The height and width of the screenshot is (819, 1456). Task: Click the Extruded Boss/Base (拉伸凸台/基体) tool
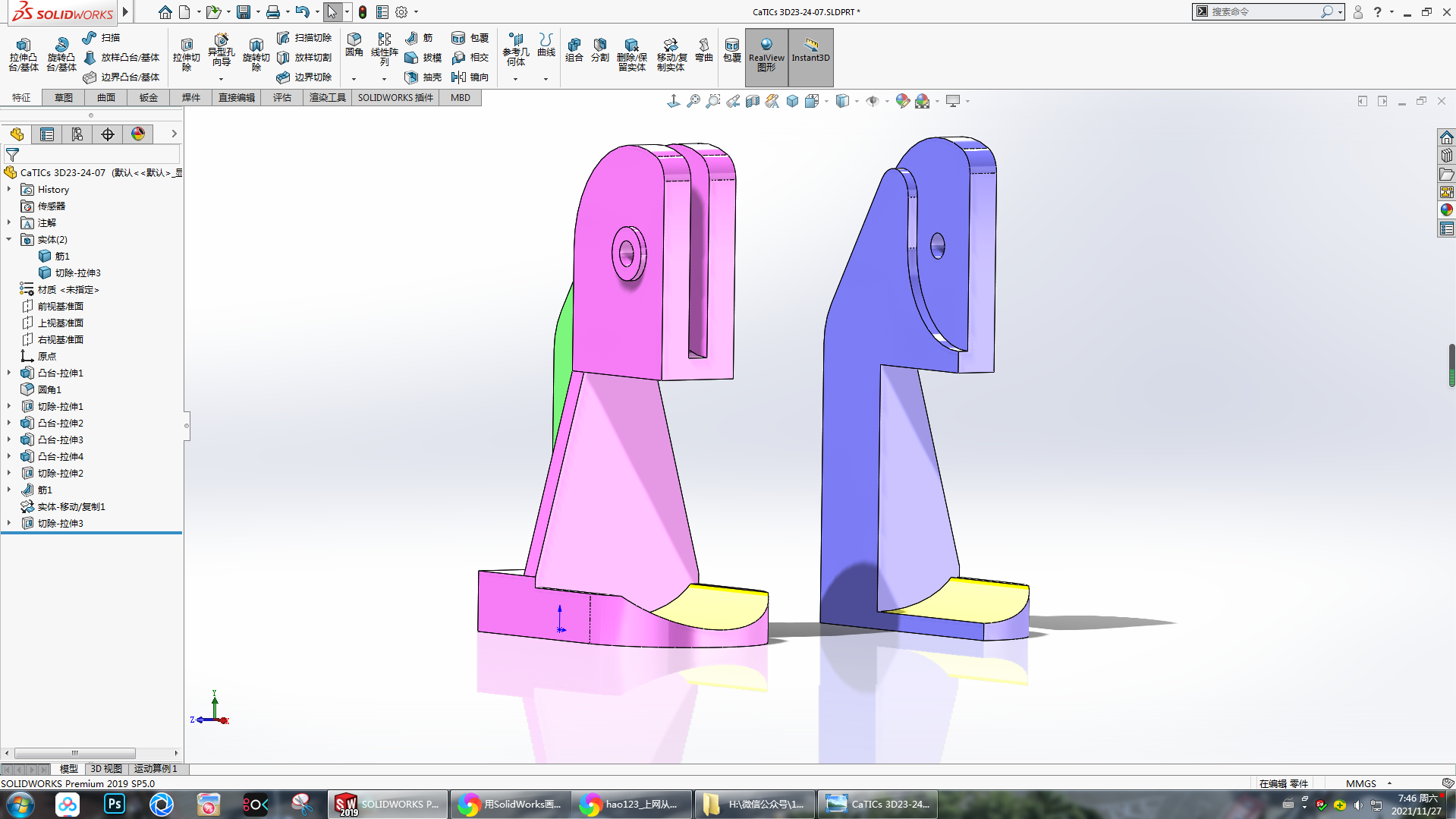pos(24,55)
